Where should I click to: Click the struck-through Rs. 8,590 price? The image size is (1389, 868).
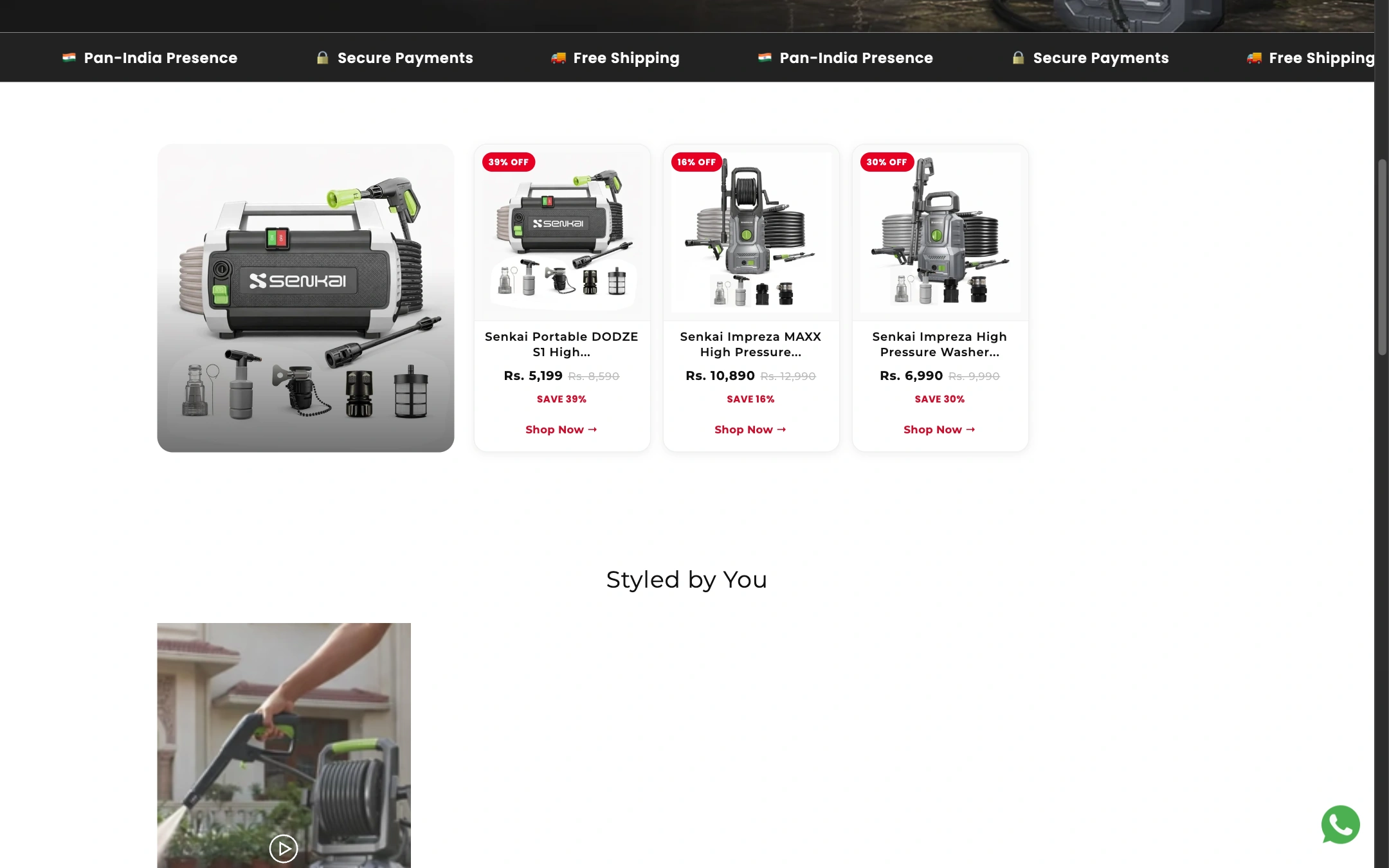click(594, 377)
